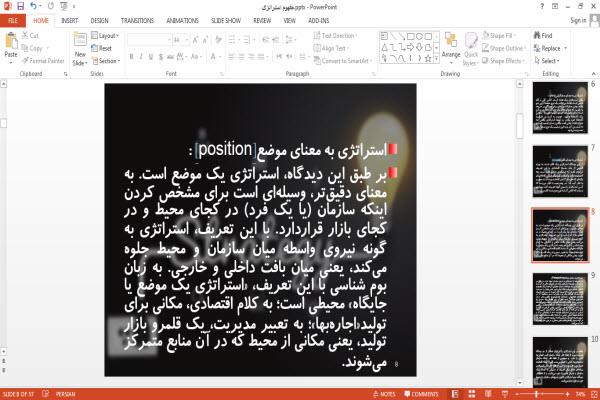The image size is (600, 400).
Task: Open the Shape Effects menu
Action: tap(503, 61)
